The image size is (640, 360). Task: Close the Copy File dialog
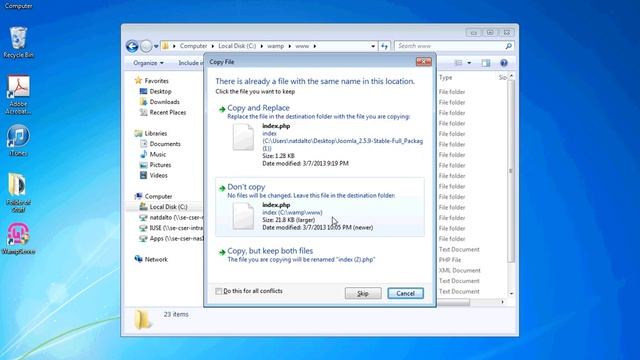(x=424, y=62)
